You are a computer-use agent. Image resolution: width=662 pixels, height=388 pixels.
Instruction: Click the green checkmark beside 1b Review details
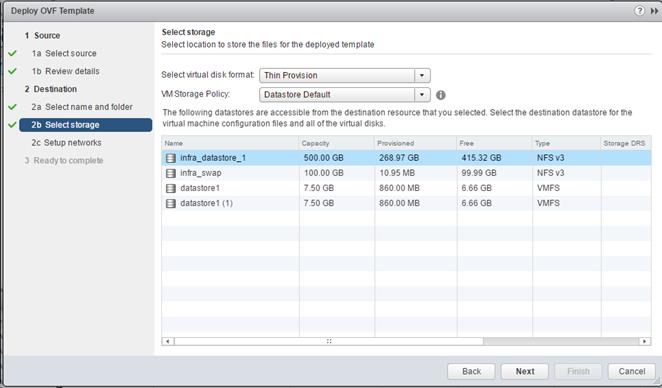pyautogui.click(x=12, y=71)
